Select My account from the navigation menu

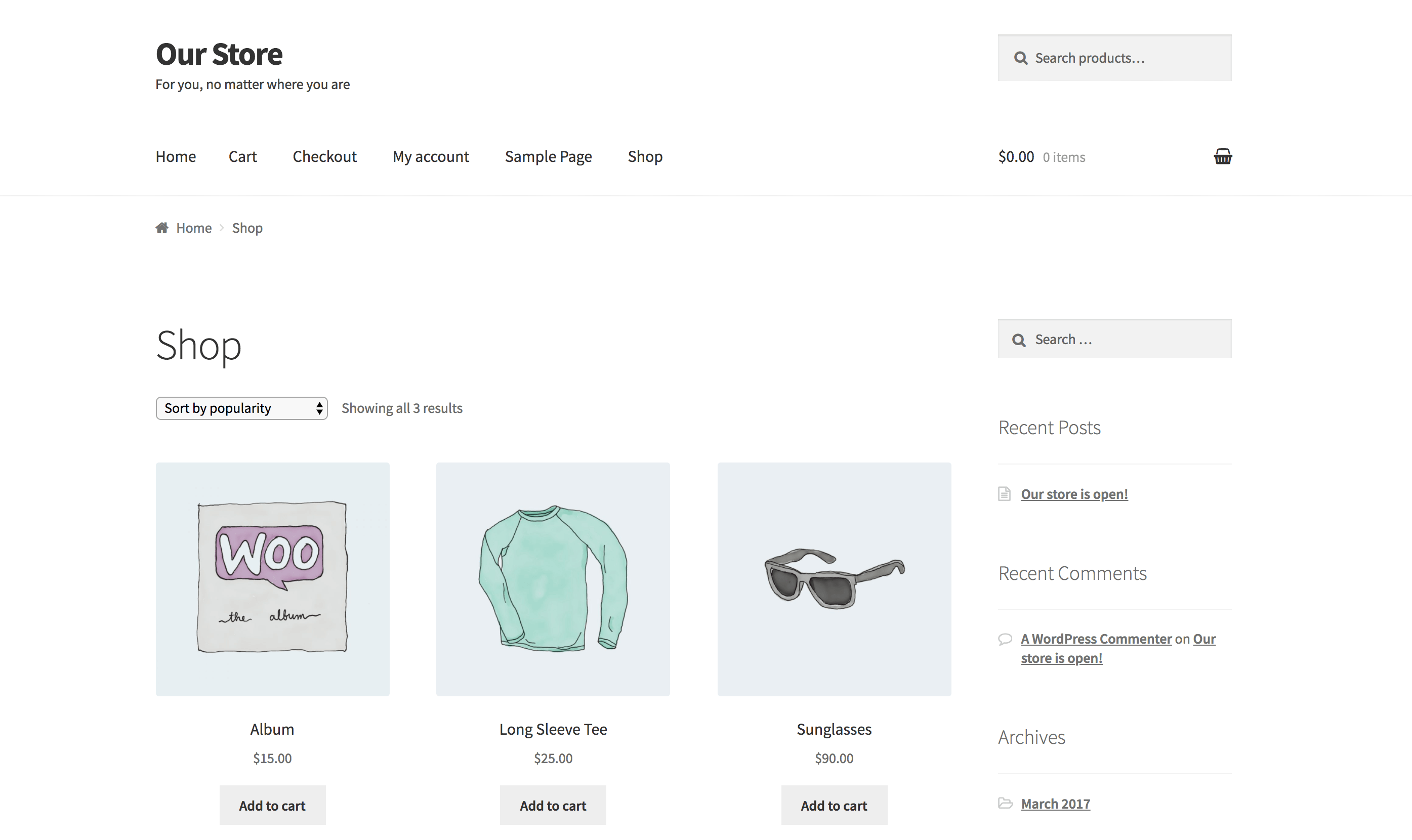[x=431, y=156]
